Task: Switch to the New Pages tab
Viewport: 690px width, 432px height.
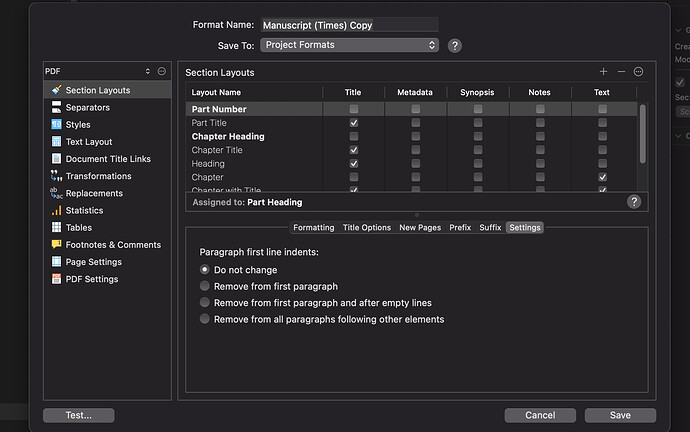Action: [420, 227]
